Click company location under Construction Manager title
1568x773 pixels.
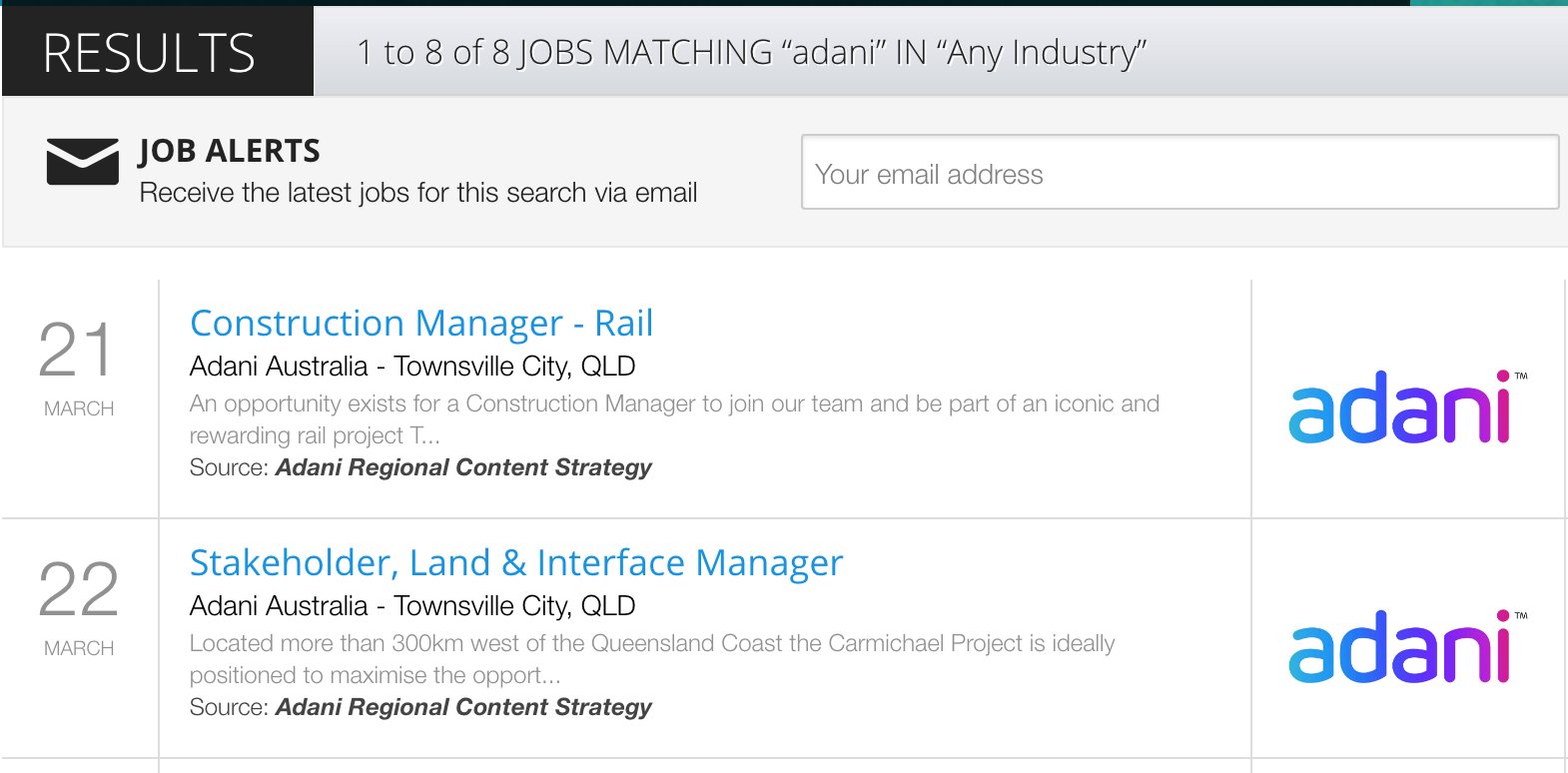tap(411, 367)
